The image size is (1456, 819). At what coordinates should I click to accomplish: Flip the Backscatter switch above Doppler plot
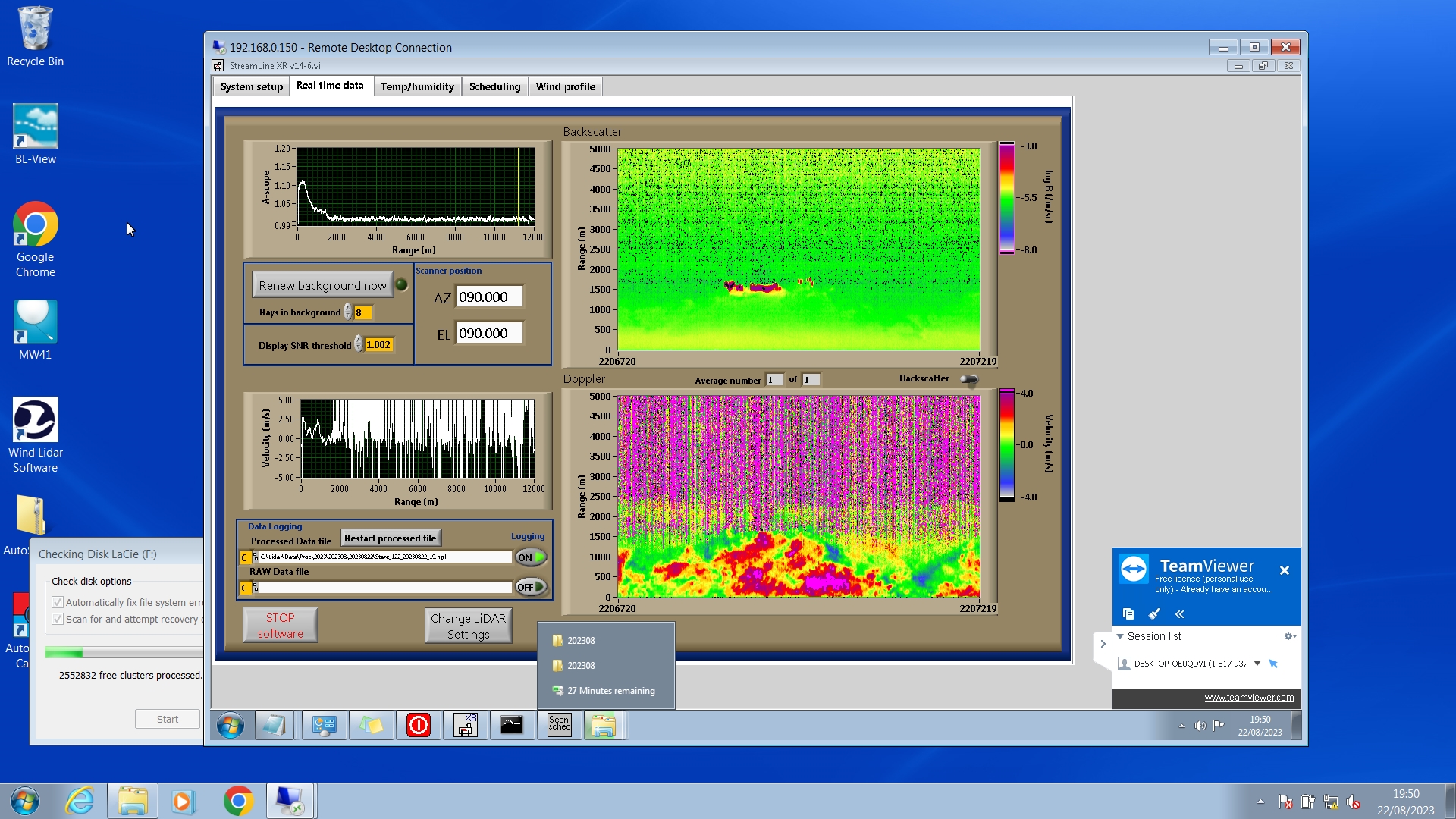969,379
